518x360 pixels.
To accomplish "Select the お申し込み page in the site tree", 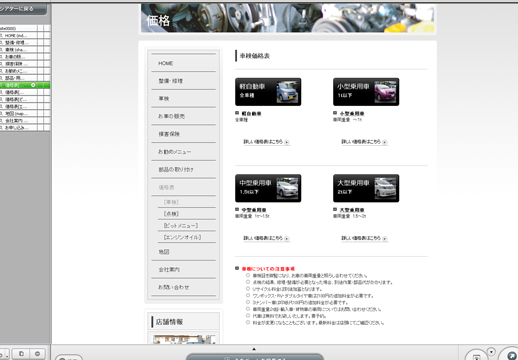I will click(19, 128).
